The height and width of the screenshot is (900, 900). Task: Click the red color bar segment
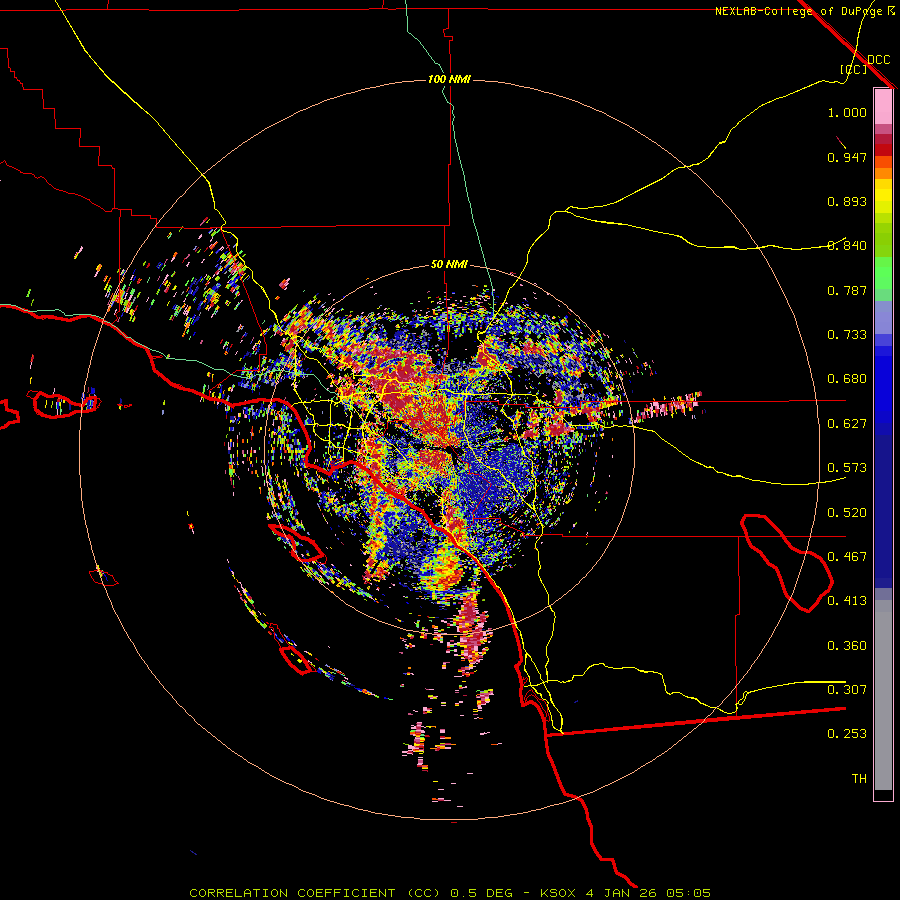click(x=883, y=150)
